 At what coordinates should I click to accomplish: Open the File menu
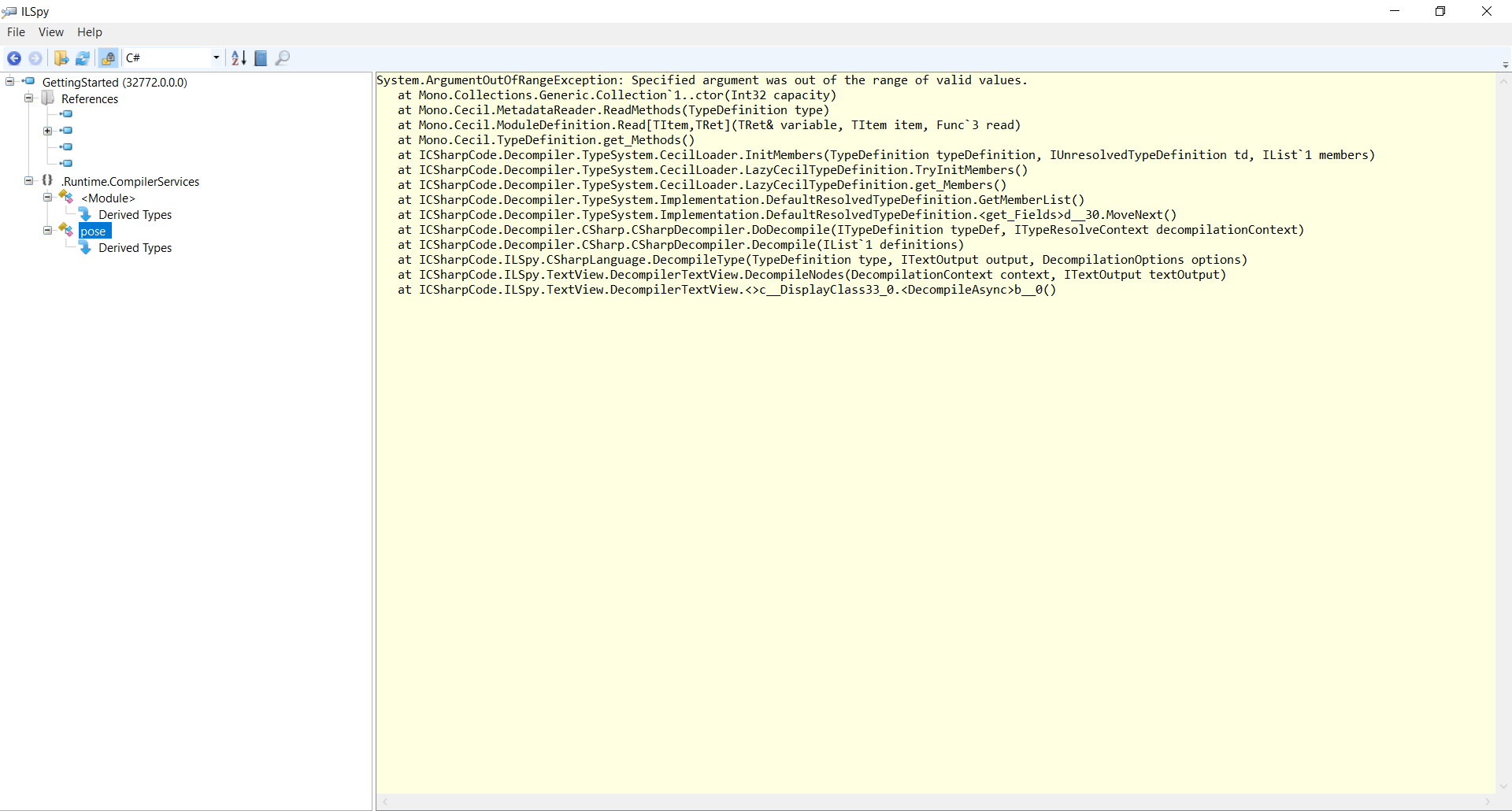pyautogui.click(x=16, y=32)
